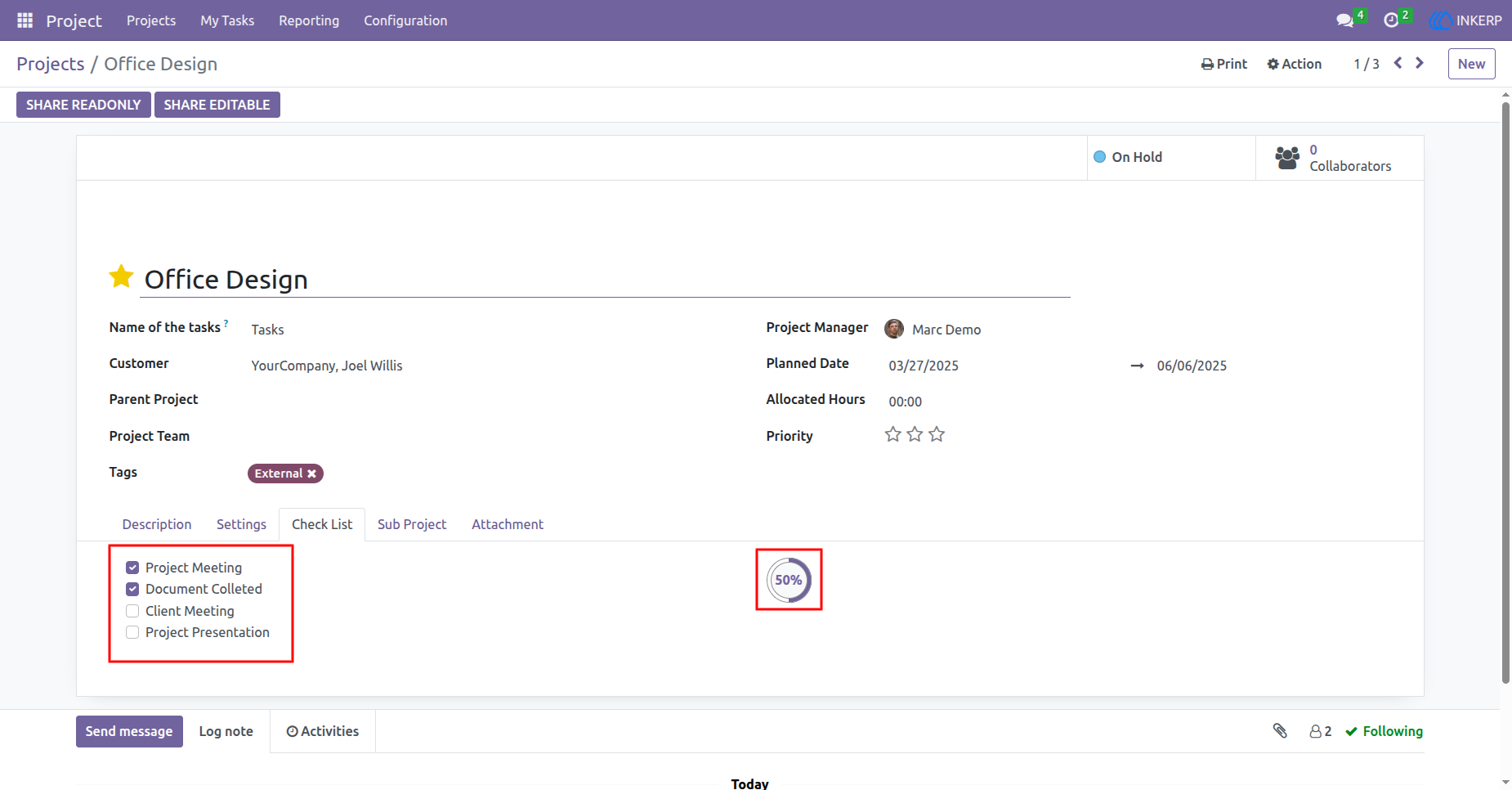Image resolution: width=1512 pixels, height=790 pixels.
Task: Uncheck Project Meeting checkbox
Action: [x=132, y=568]
